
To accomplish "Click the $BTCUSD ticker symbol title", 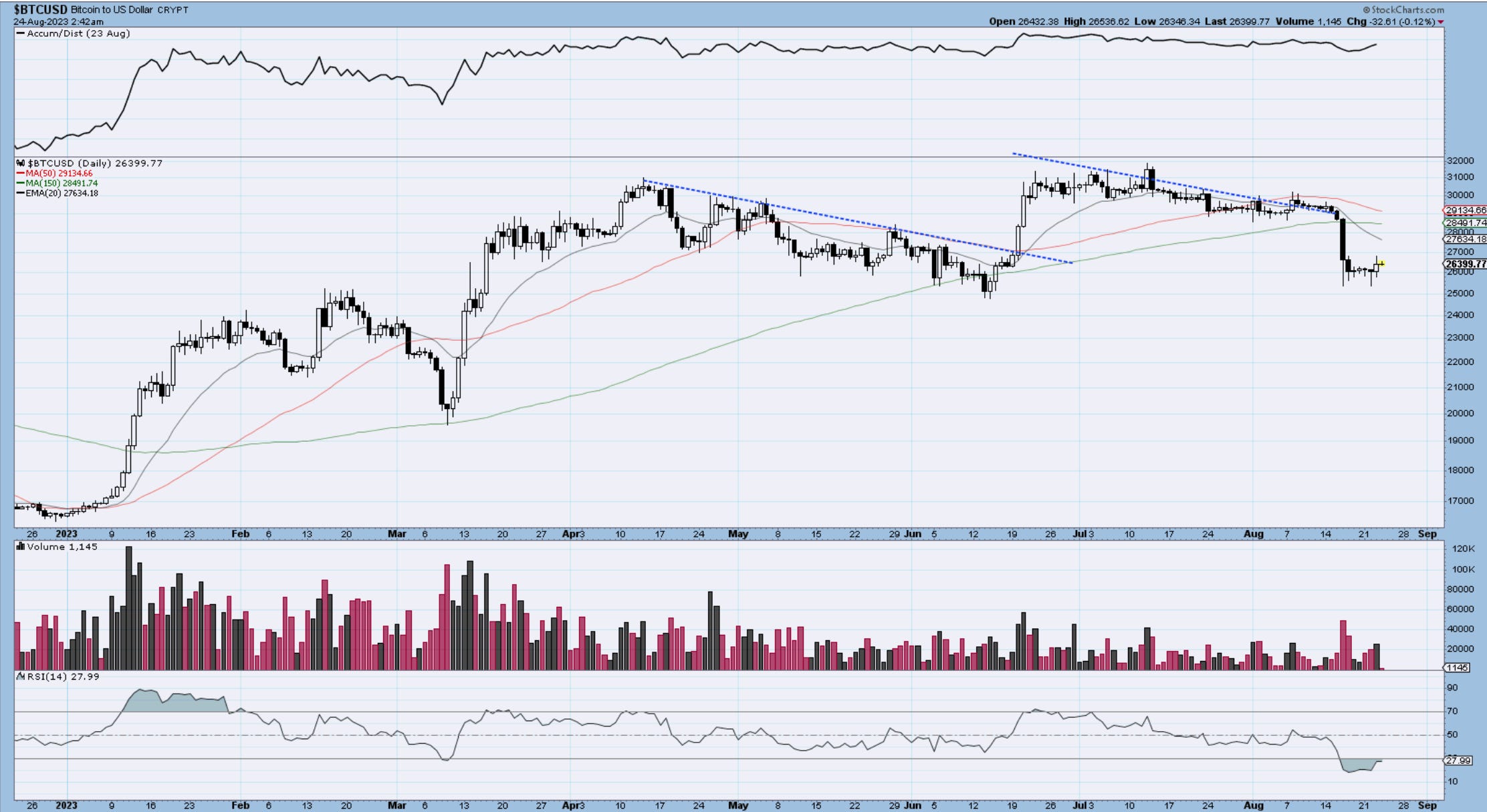I will coord(40,10).
